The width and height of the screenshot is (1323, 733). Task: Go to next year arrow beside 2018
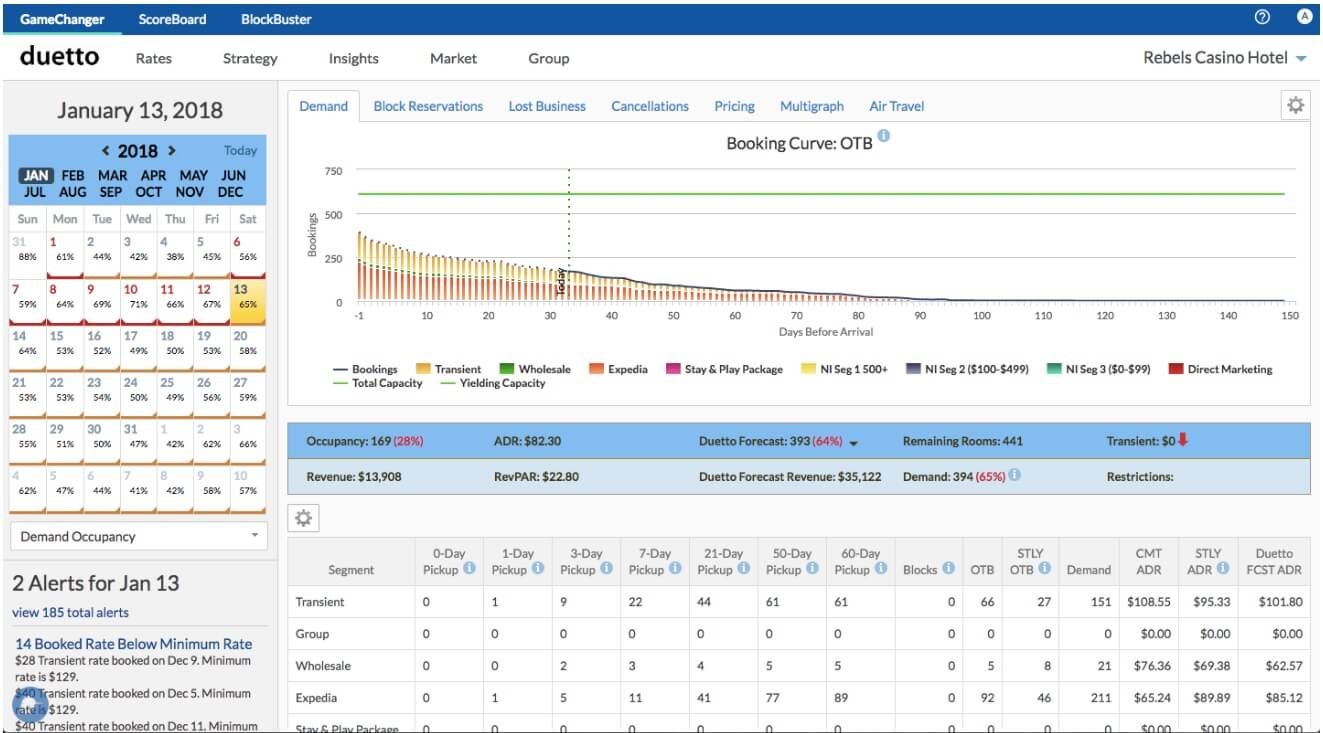[x=171, y=151]
